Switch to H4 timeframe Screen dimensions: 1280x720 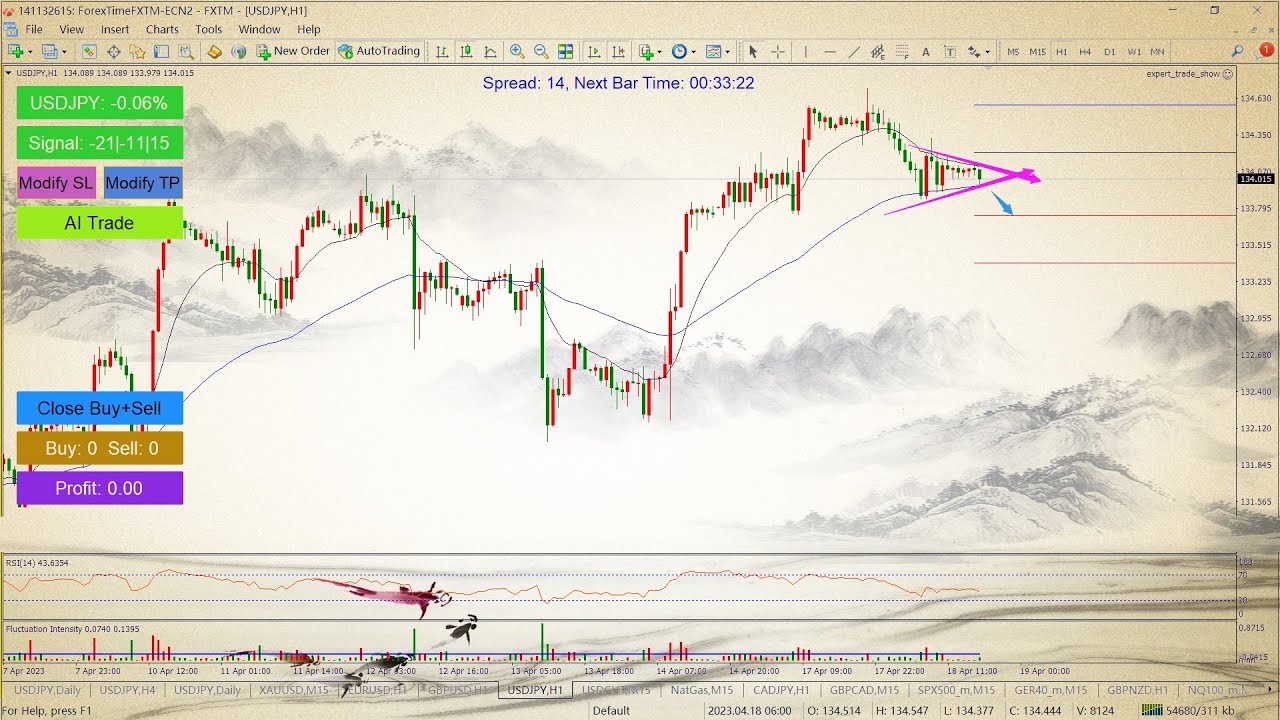[1085, 51]
